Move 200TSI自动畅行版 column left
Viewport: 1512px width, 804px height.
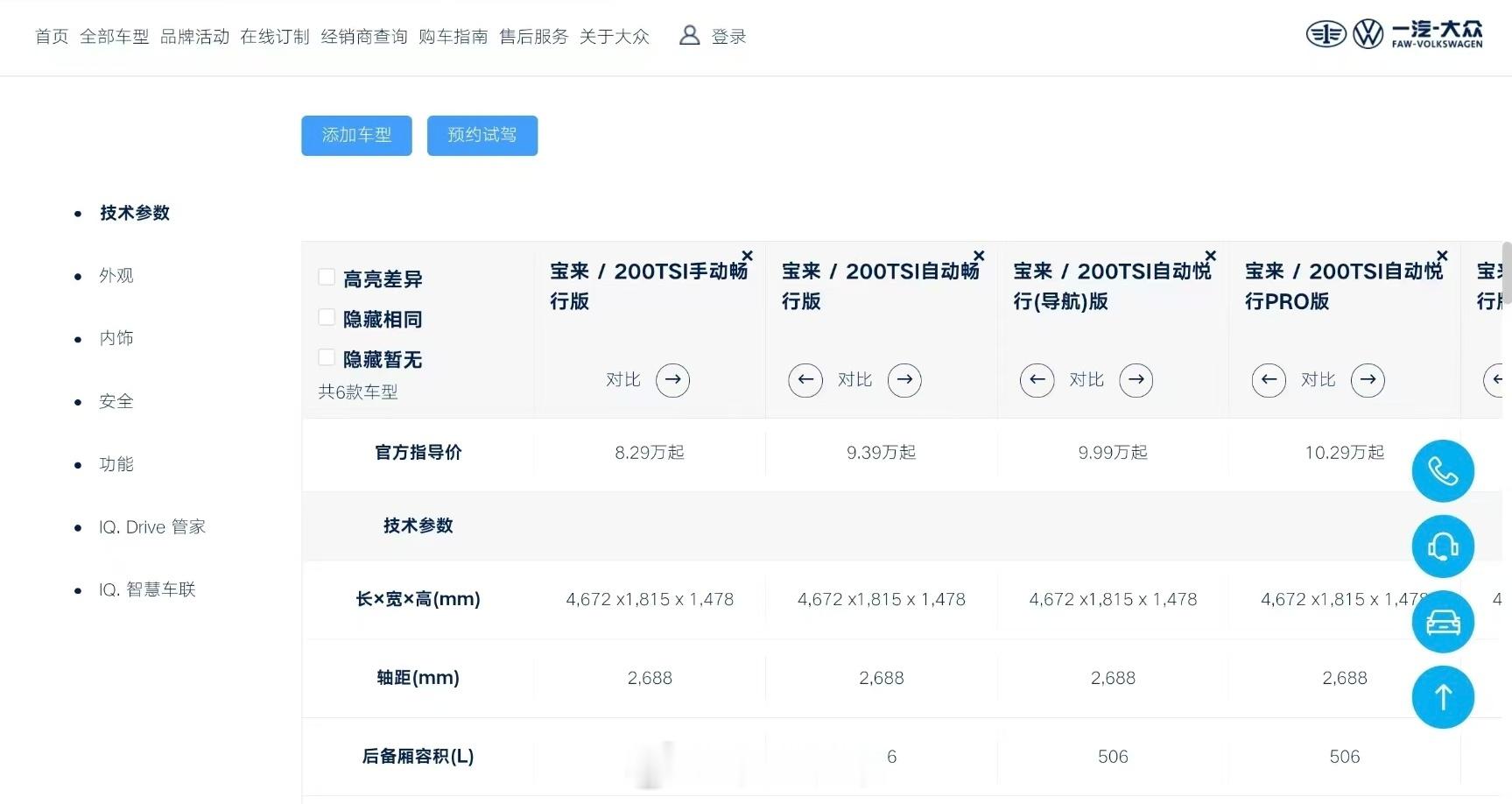(x=805, y=380)
